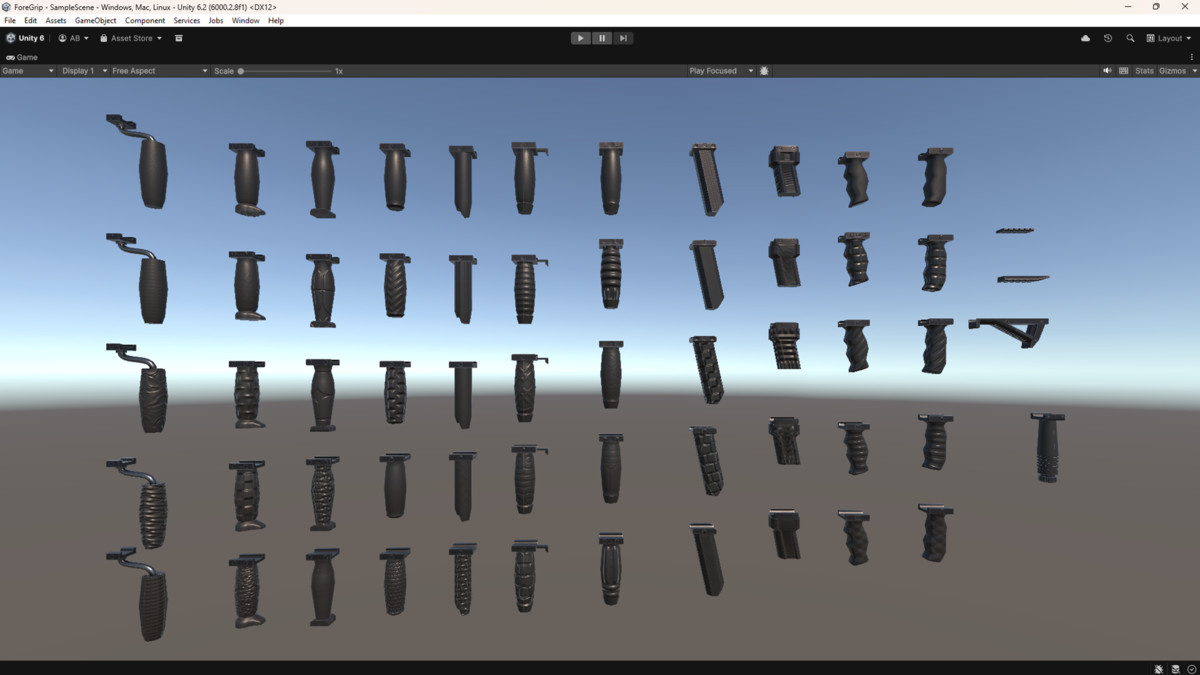Click the code optimization debug icon in status bar
Viewport: 1200px width, 675px height.
pyautogui.click(x=1158, y=668)
